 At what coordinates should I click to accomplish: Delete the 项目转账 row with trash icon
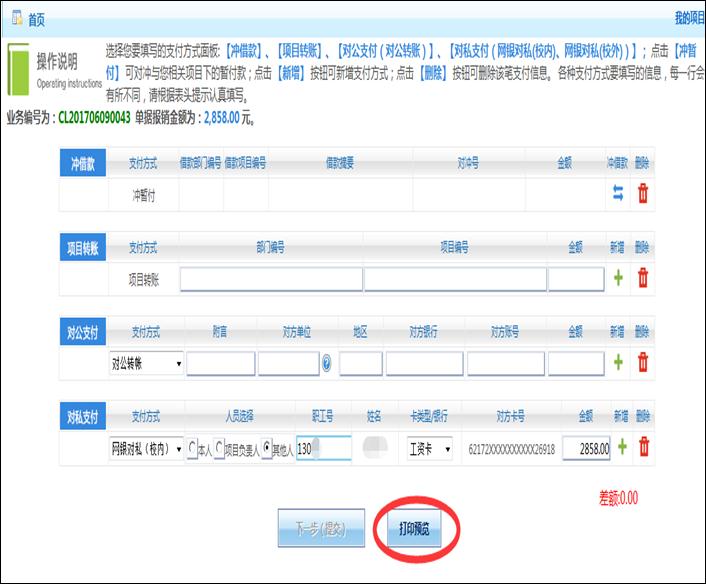coord(643,277)
